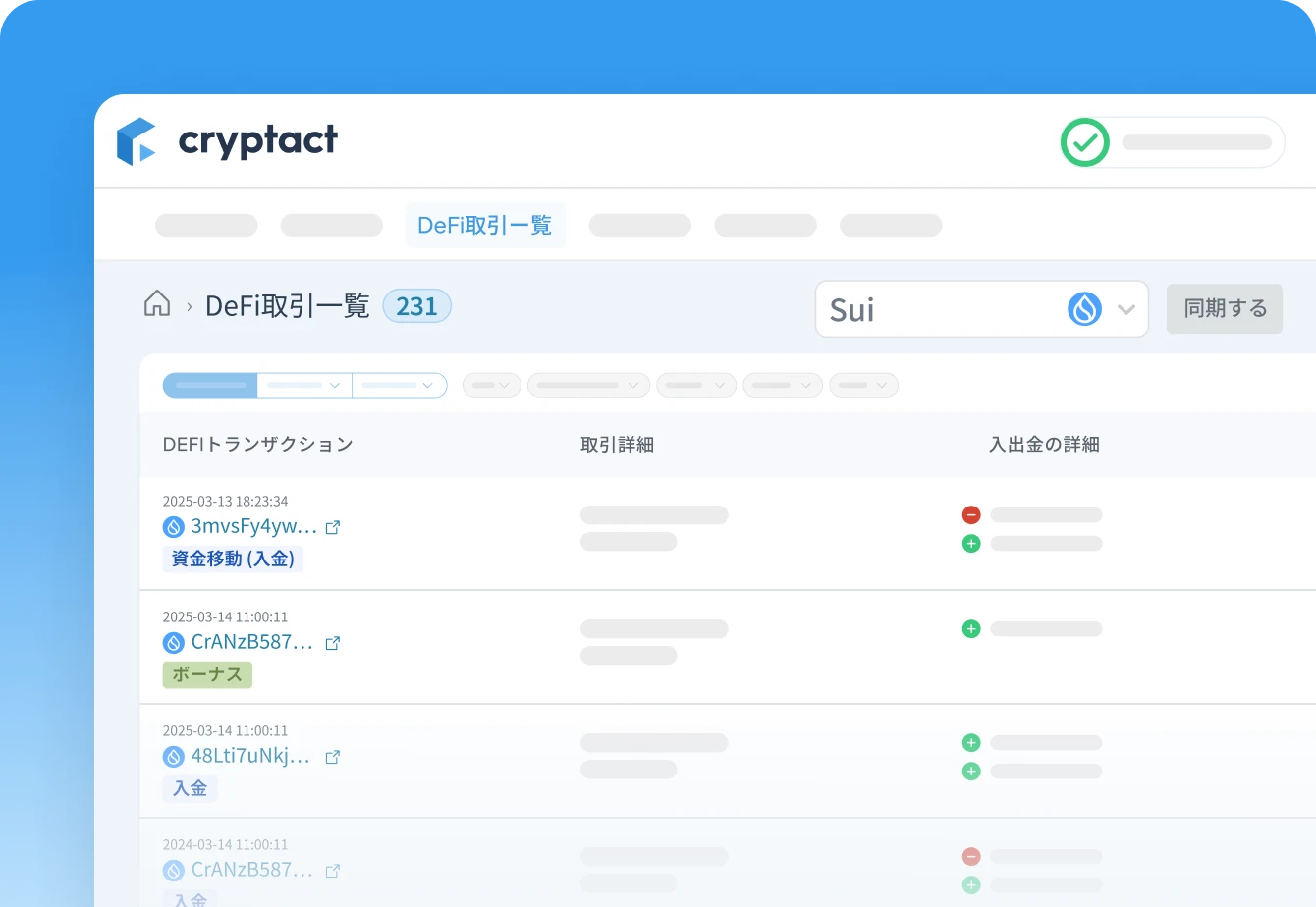This screenshot has height=907, width=1316.
Task: Click the Sui droplet icon in the network selector
Action: [1083, 308]
